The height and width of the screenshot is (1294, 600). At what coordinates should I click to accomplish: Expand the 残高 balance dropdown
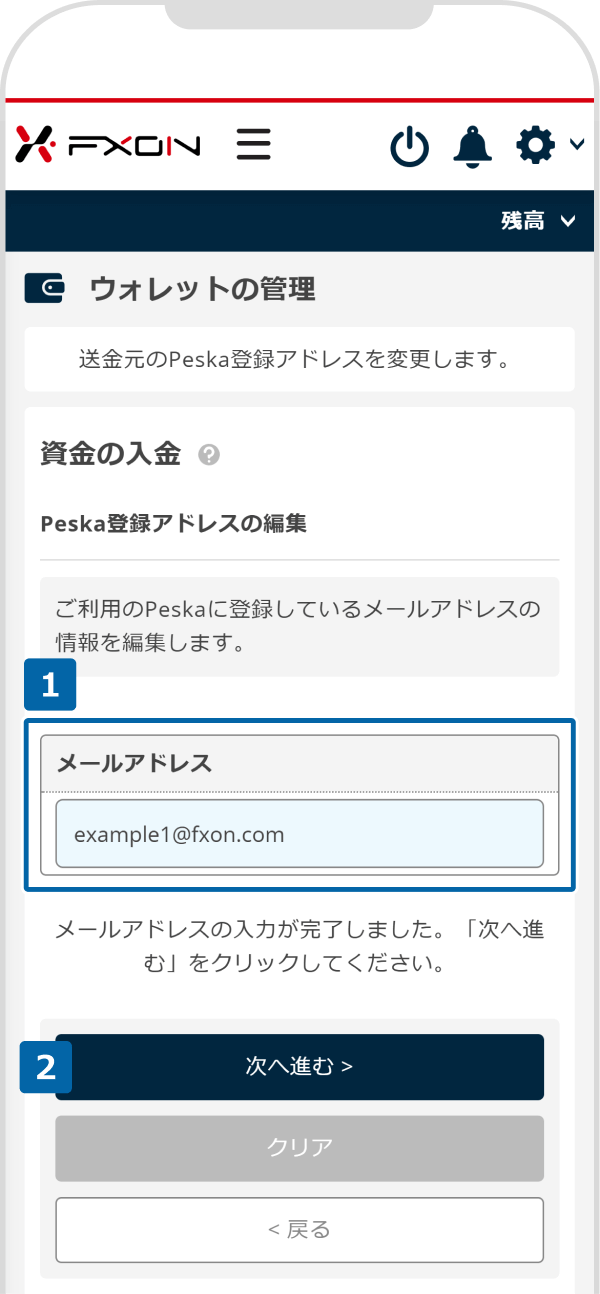(x=539, y=221)
